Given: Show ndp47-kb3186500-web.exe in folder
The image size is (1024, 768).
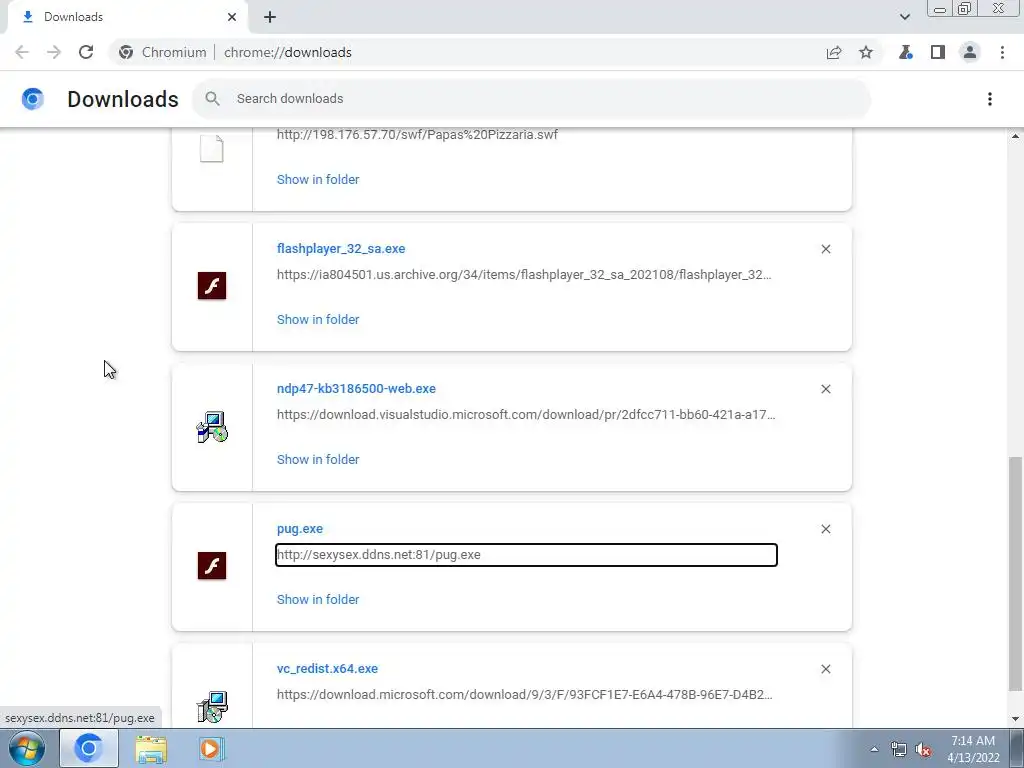Looking at the screenshot, I should pos(318,459).
